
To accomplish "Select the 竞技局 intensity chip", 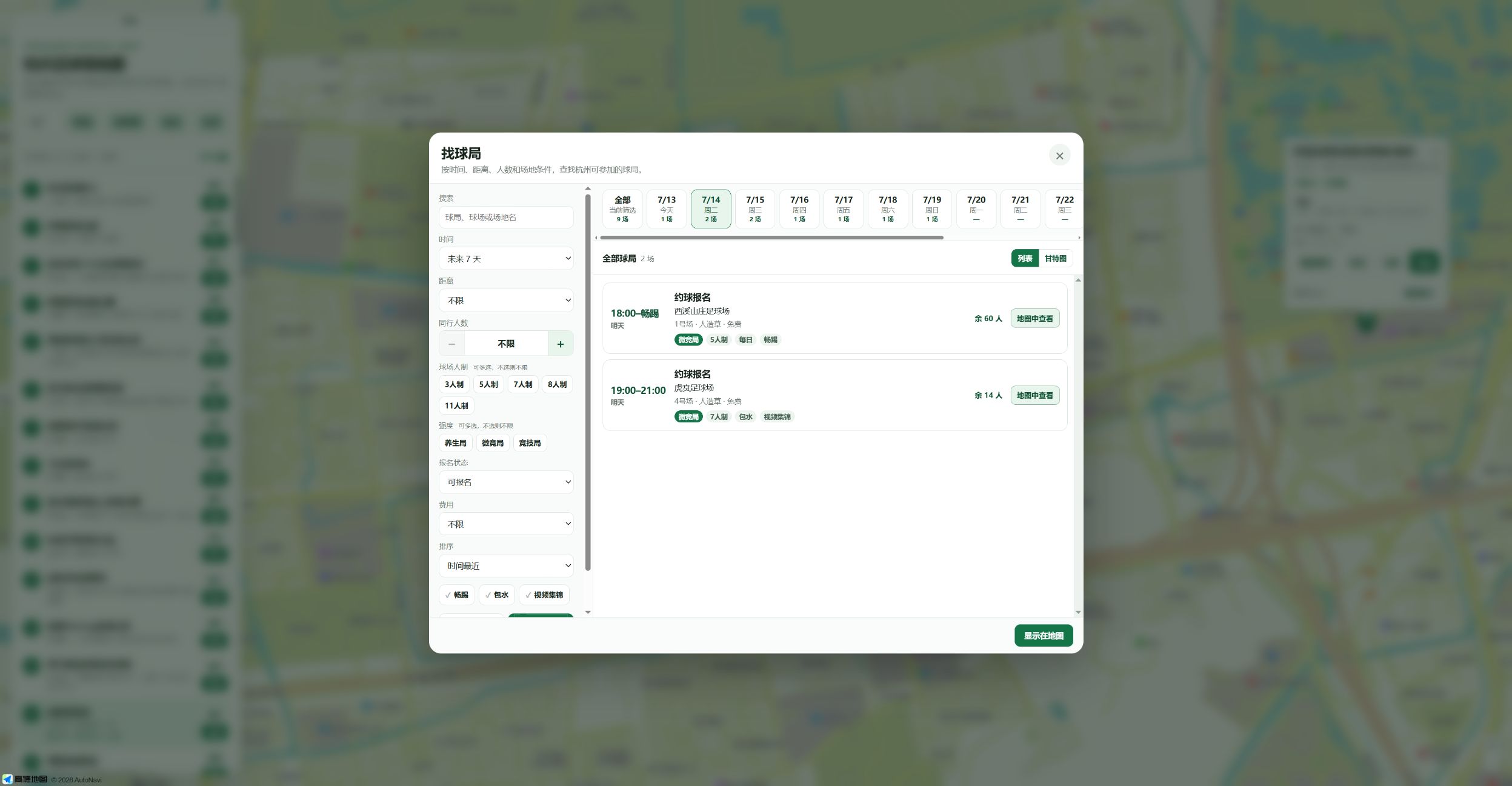I will 530,444.
